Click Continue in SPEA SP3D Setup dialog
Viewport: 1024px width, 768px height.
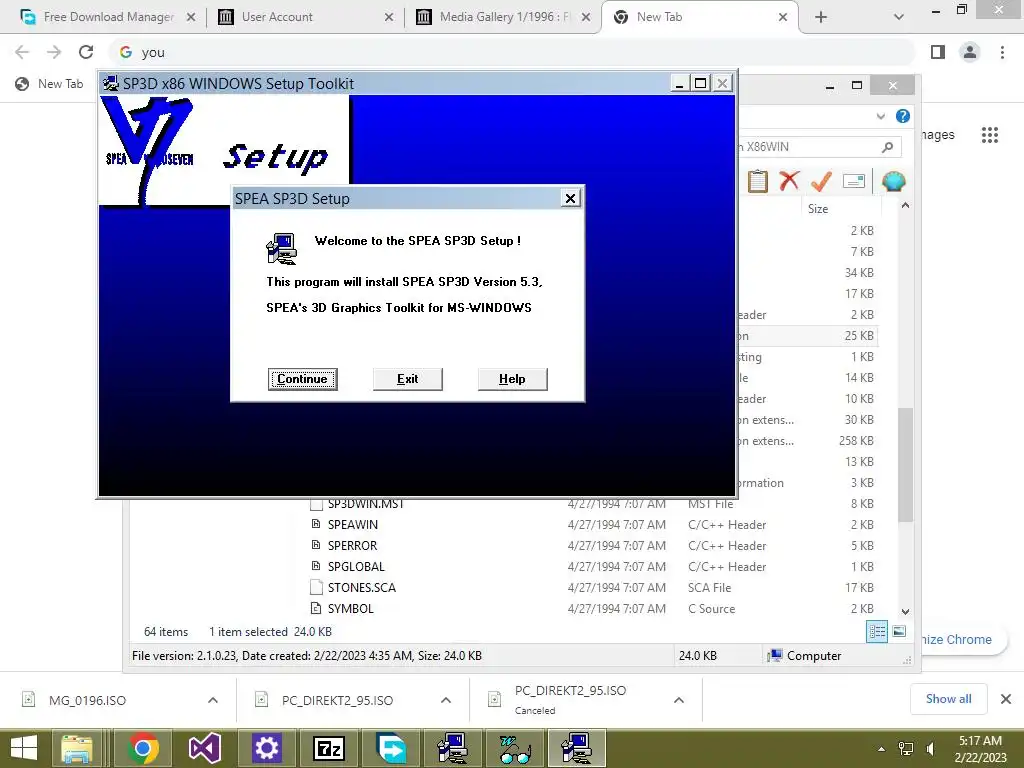click(x=302, y=379)
